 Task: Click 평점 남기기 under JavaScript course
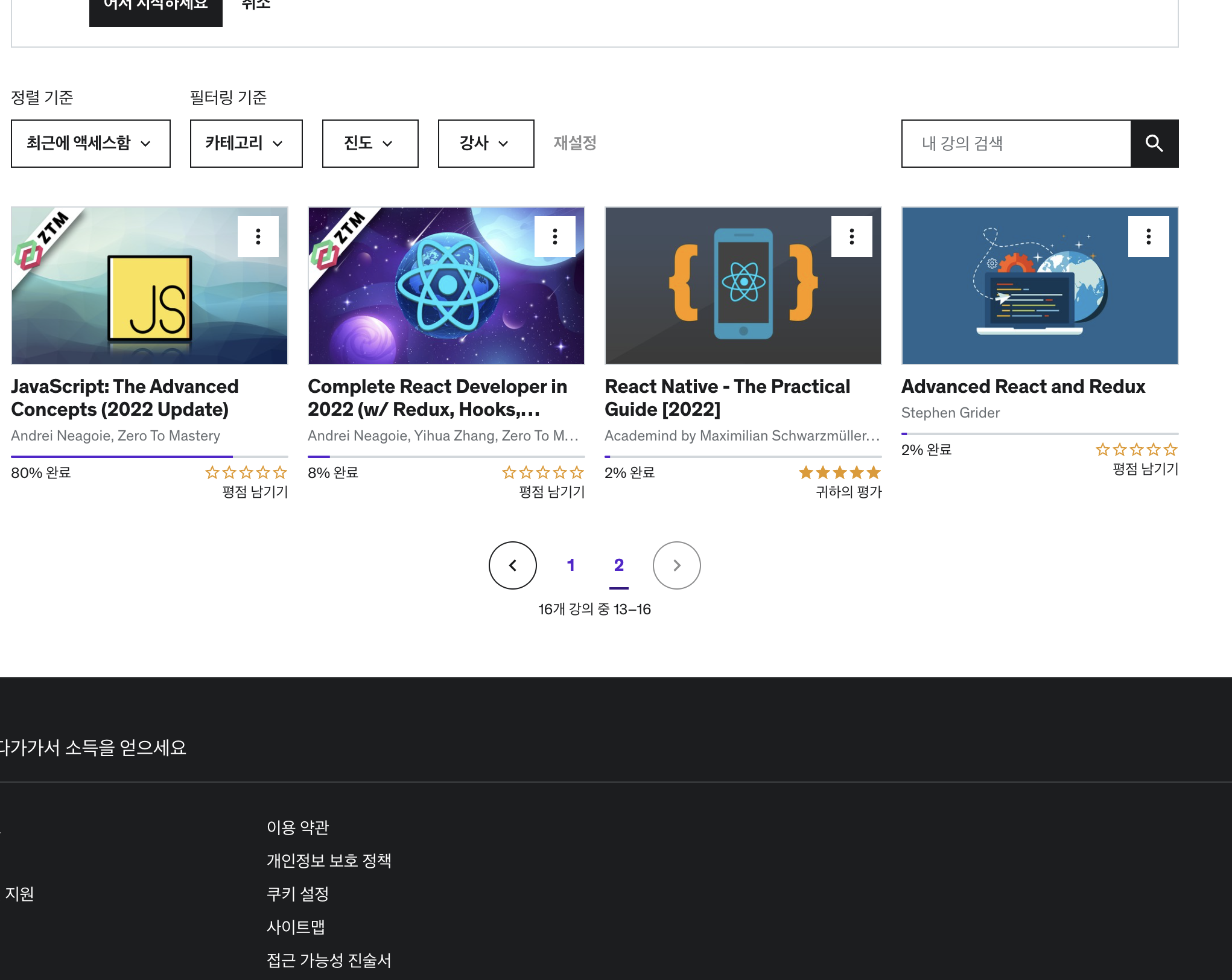coord(255,492)
